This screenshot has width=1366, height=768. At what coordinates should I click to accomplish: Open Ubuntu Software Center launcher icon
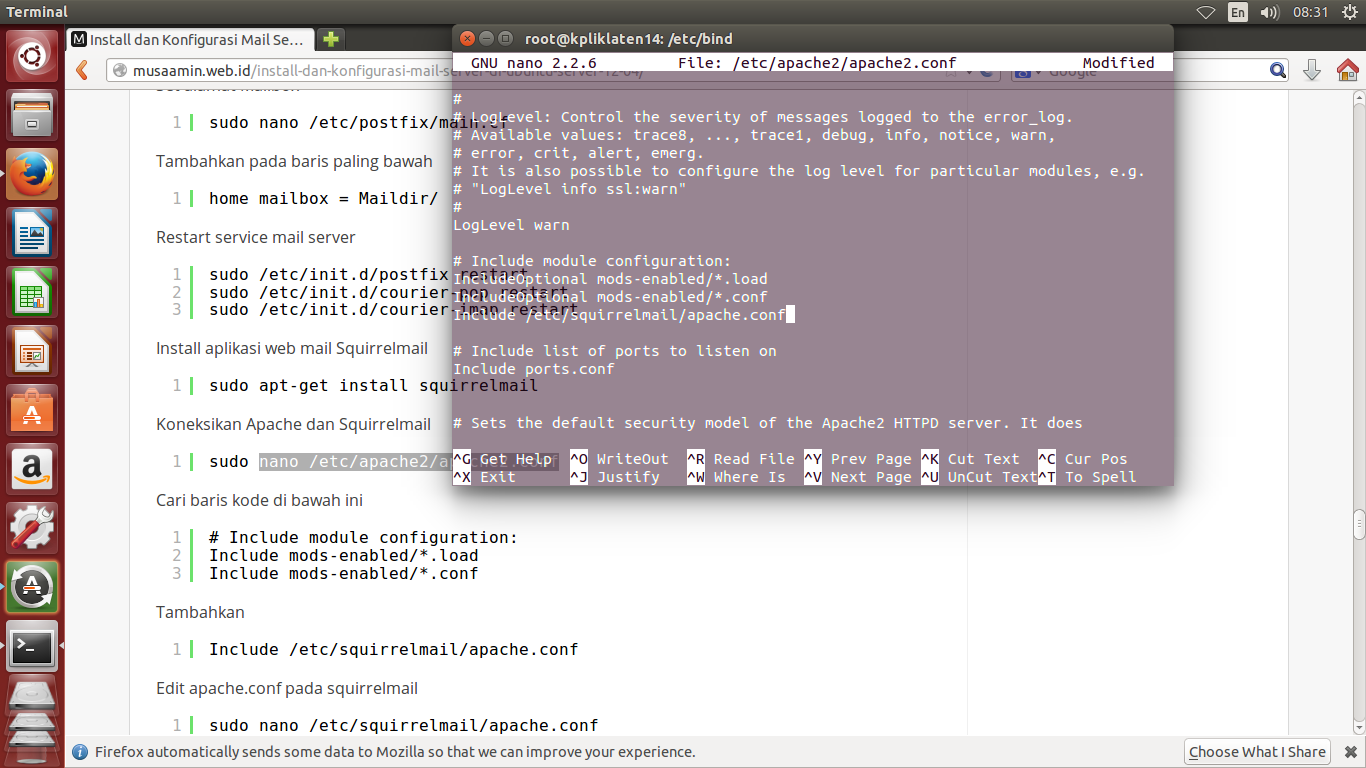click(33, 411)
